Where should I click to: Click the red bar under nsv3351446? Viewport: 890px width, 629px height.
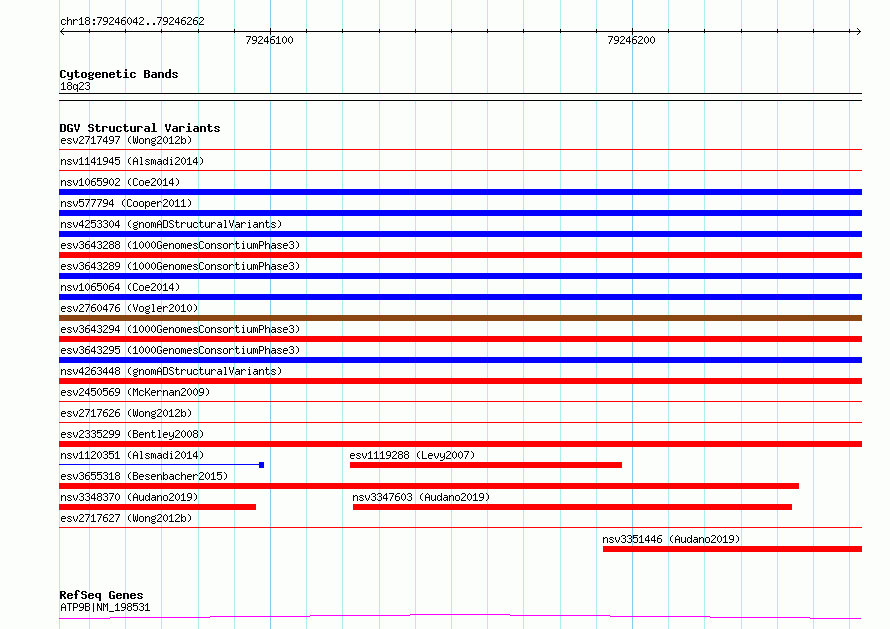[x=732, y=549]
